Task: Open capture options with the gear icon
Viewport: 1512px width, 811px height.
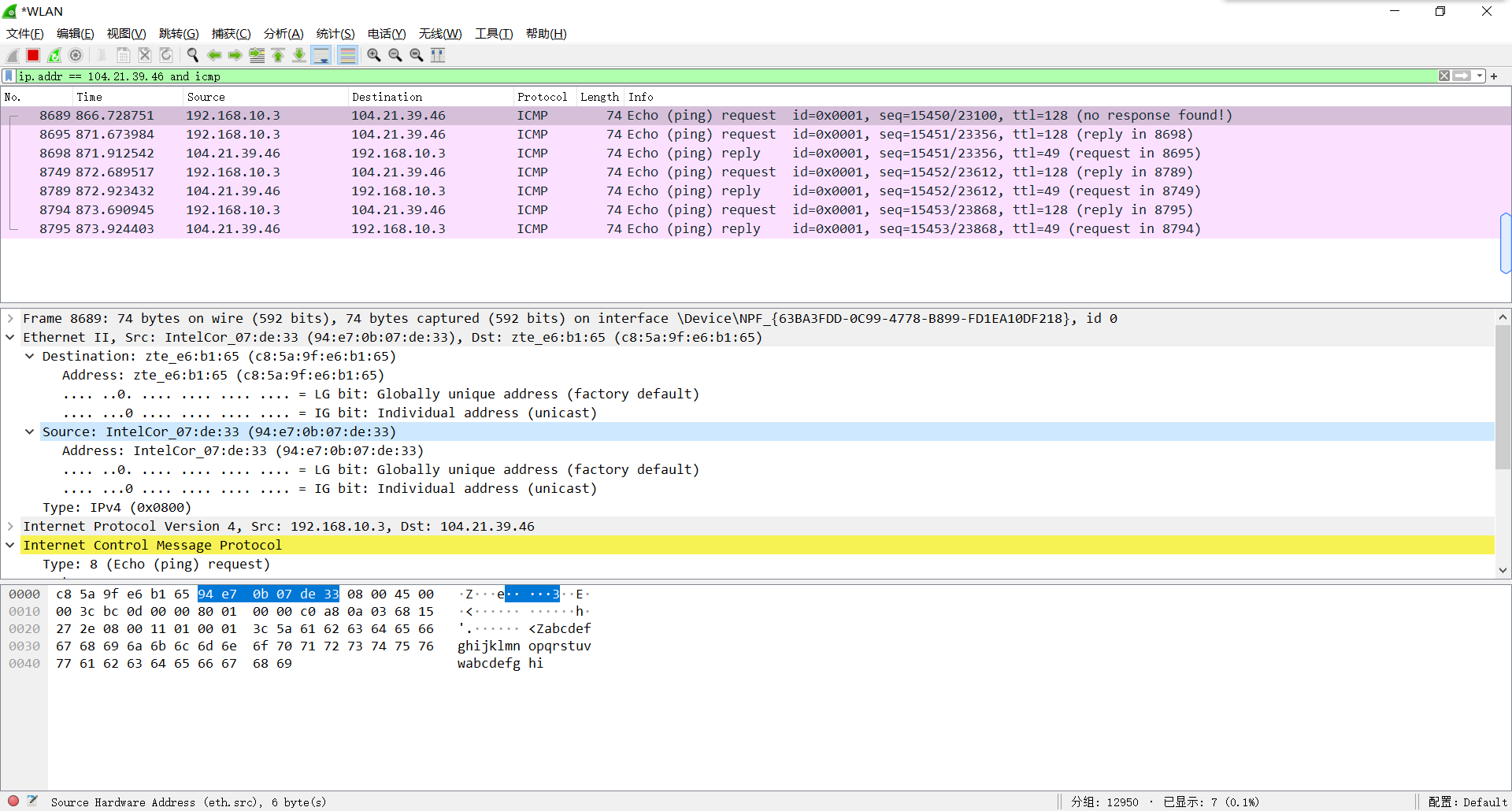Action: point(76,55)
